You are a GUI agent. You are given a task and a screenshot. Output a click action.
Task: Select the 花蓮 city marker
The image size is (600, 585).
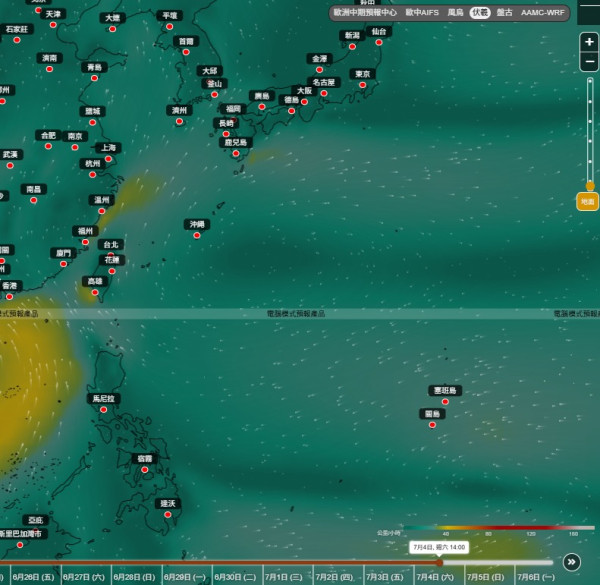coord(112,271)
